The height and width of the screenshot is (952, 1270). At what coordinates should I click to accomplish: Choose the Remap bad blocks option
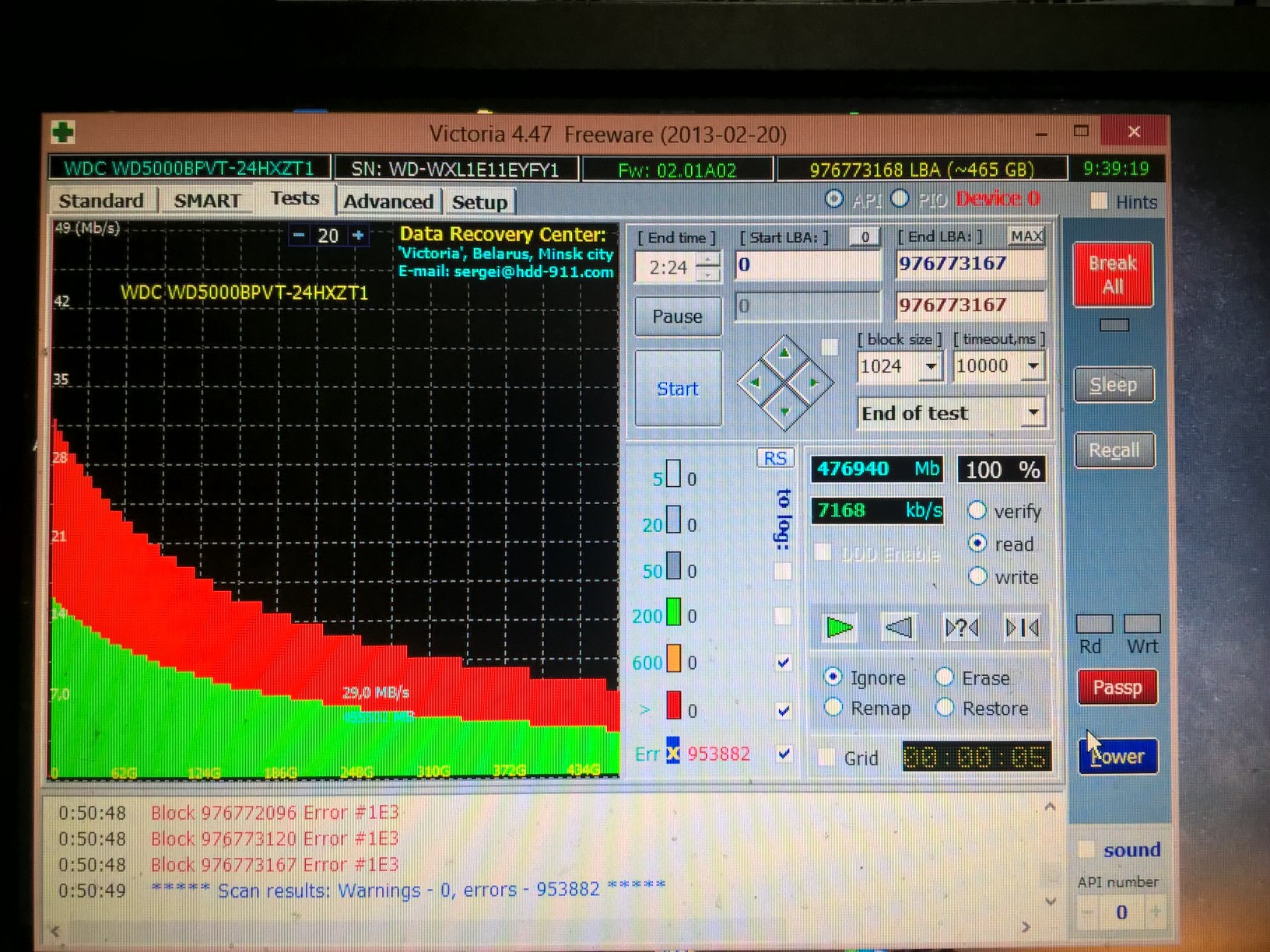click(x=833, y=708)
